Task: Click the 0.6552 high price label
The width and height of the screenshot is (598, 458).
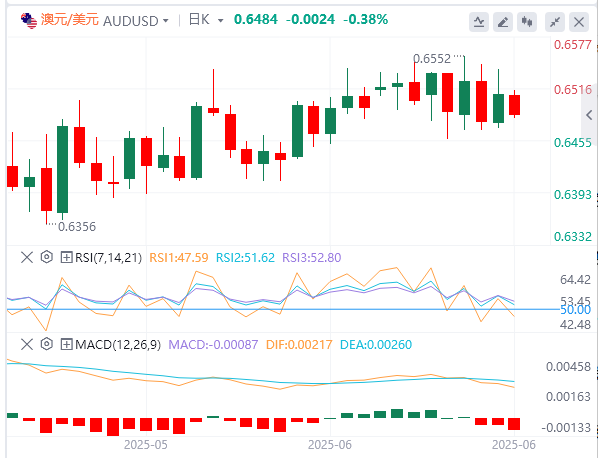Action: (432, 59)
